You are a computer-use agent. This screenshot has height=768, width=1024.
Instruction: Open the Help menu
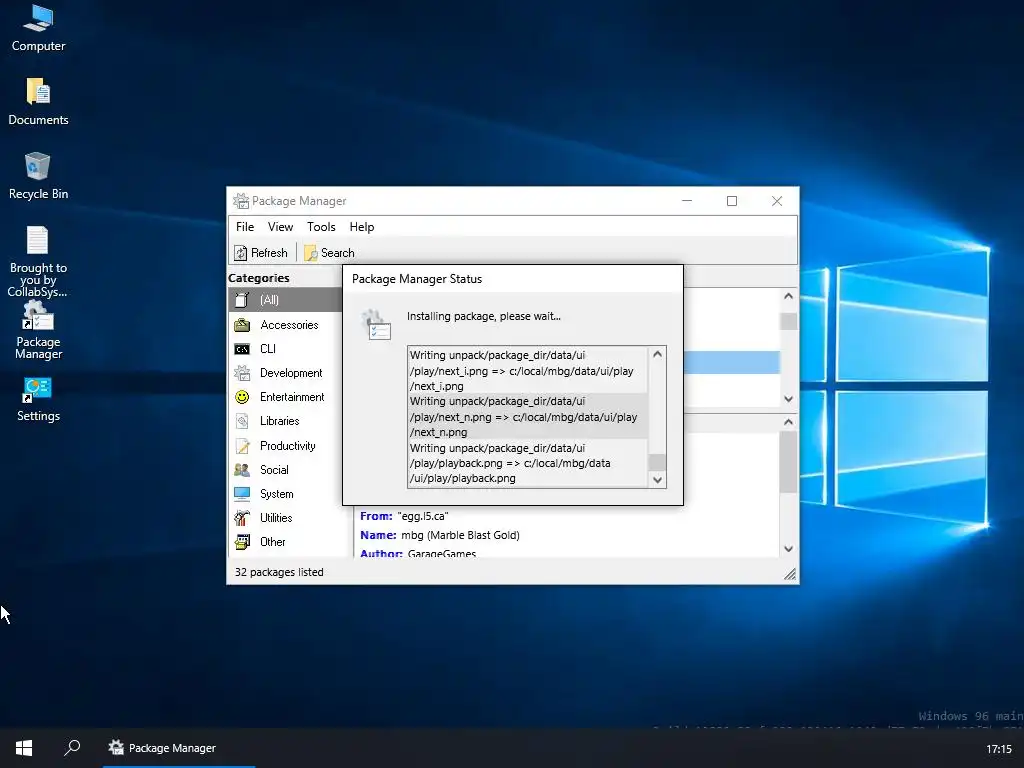(x=362, y=227)
